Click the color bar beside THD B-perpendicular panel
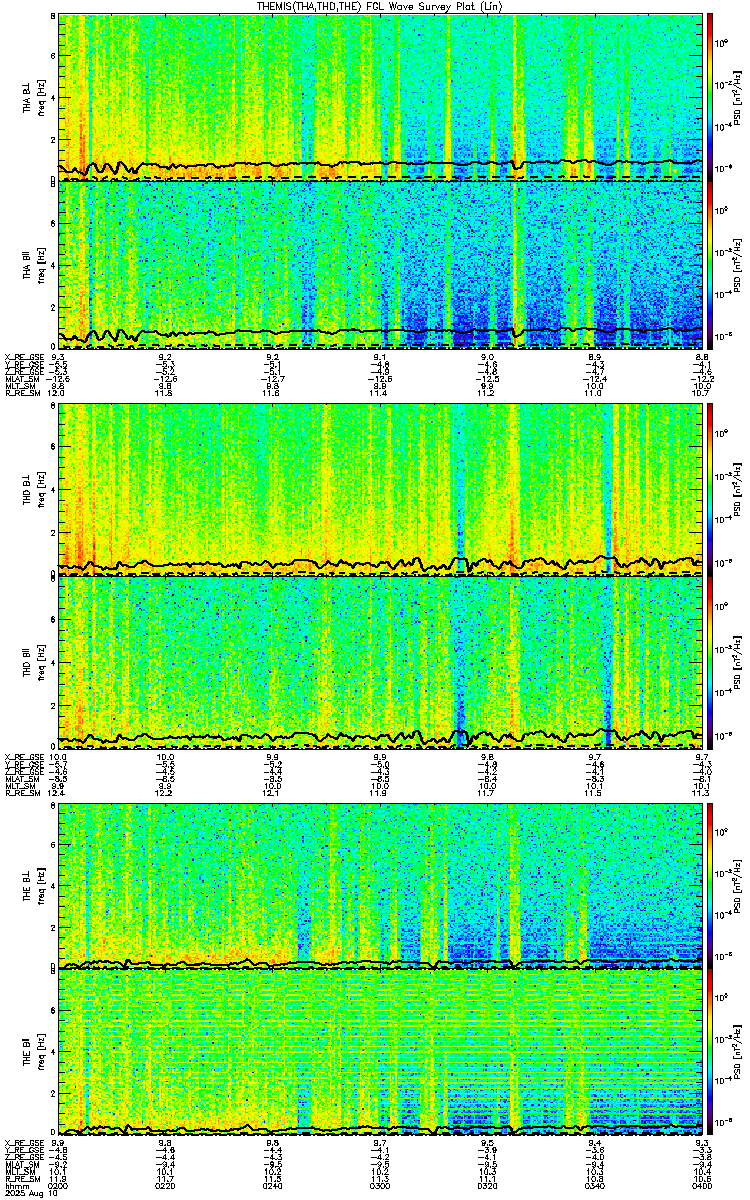The image size is (750, 1200). (x=710, y=490)
